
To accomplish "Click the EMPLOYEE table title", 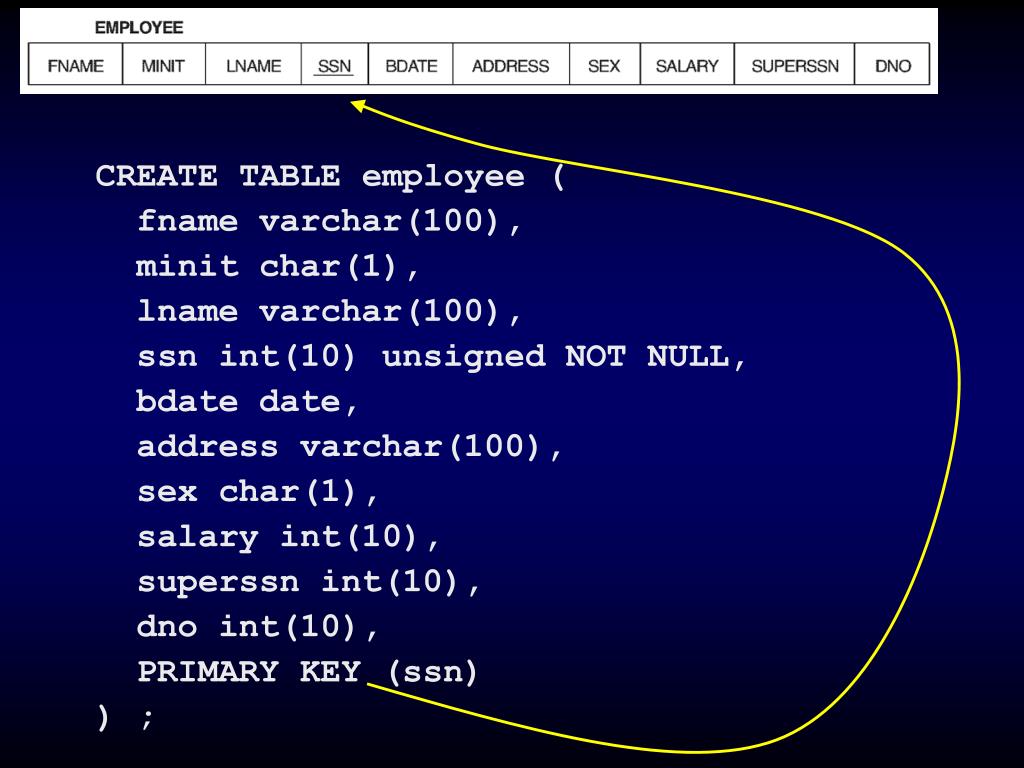I will click(139, 27).
